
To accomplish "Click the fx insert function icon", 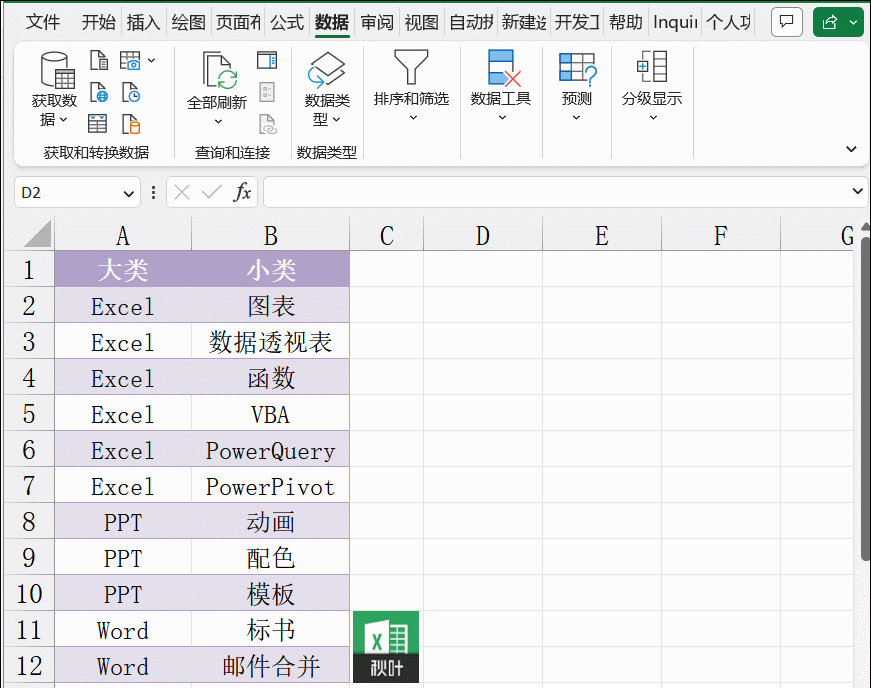I will pos(242,192).
